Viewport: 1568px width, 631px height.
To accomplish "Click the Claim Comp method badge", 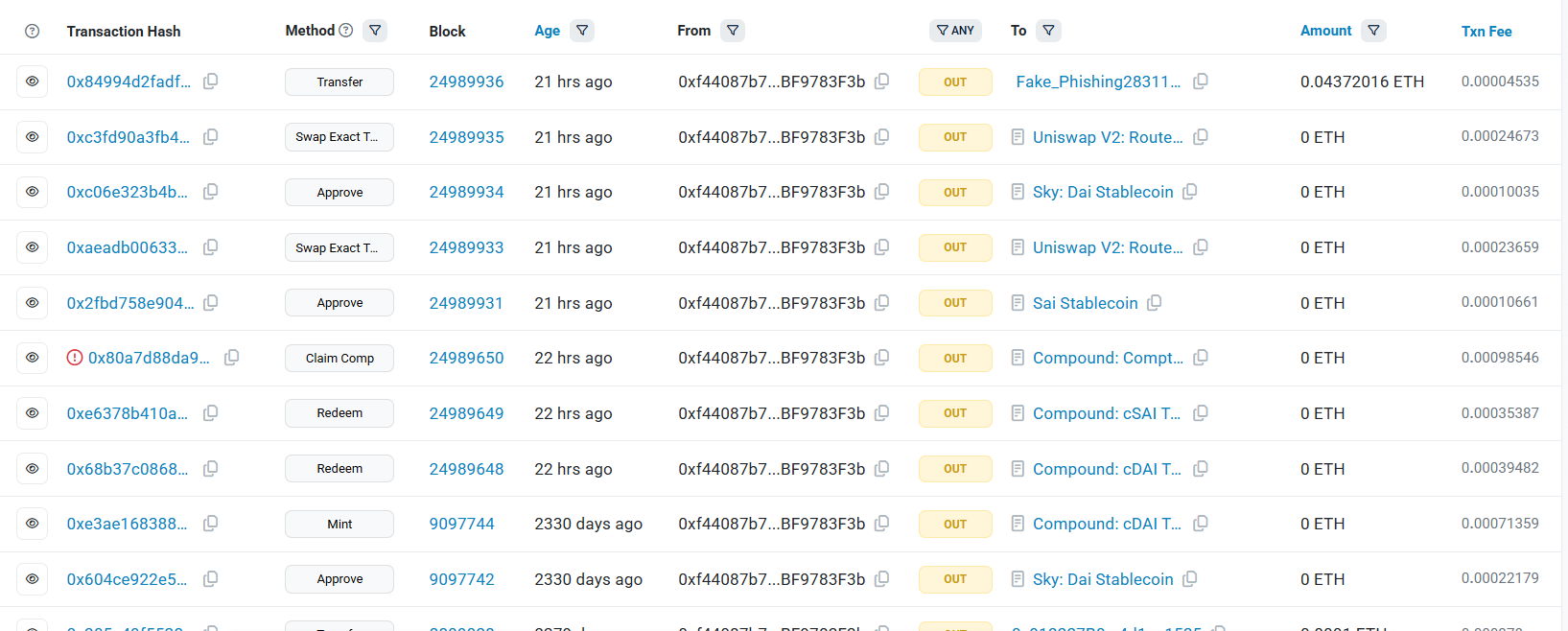I will click(339, 358).
